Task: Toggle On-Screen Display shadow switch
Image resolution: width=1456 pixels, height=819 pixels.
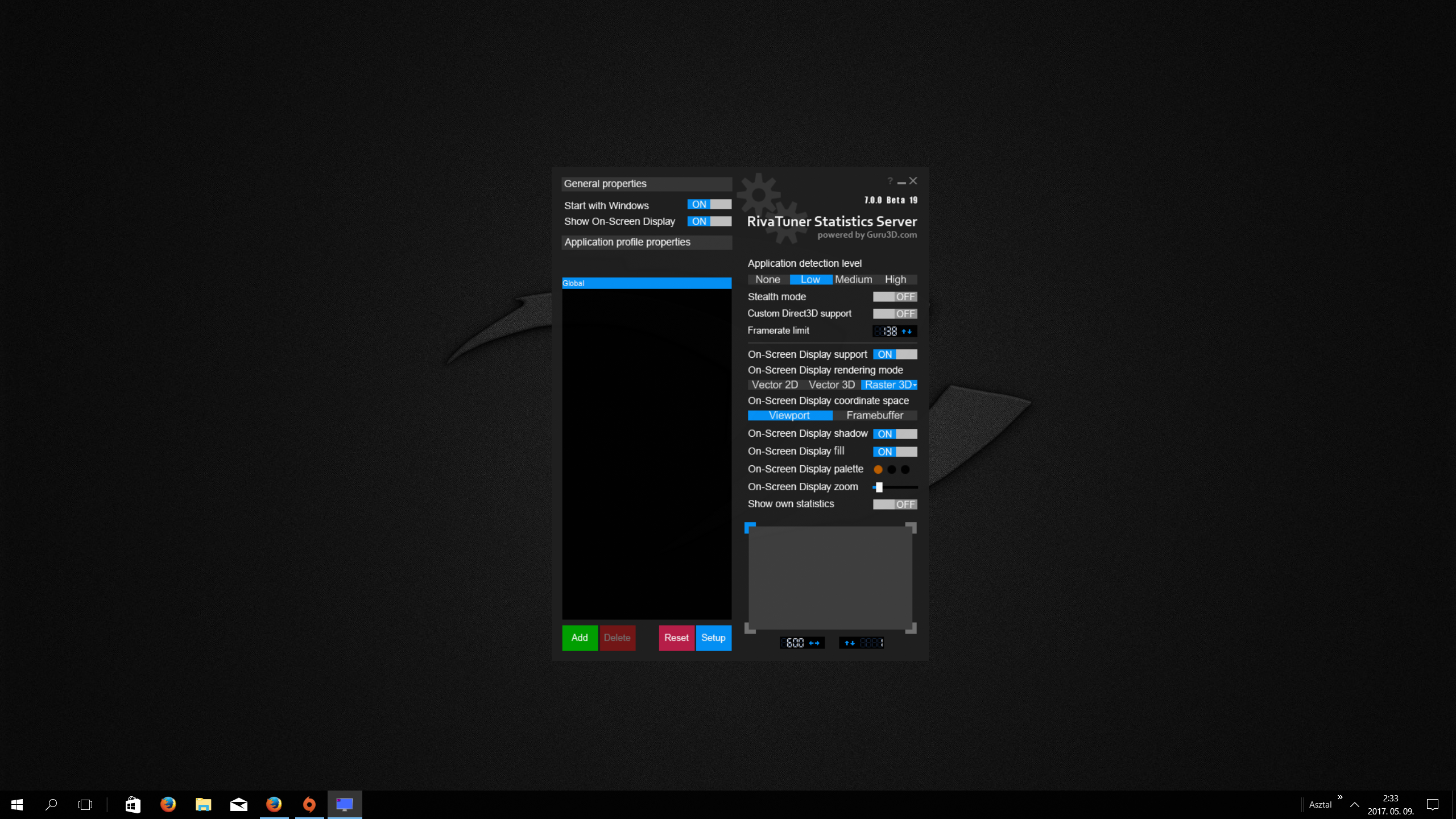Action: pos(895,434)
